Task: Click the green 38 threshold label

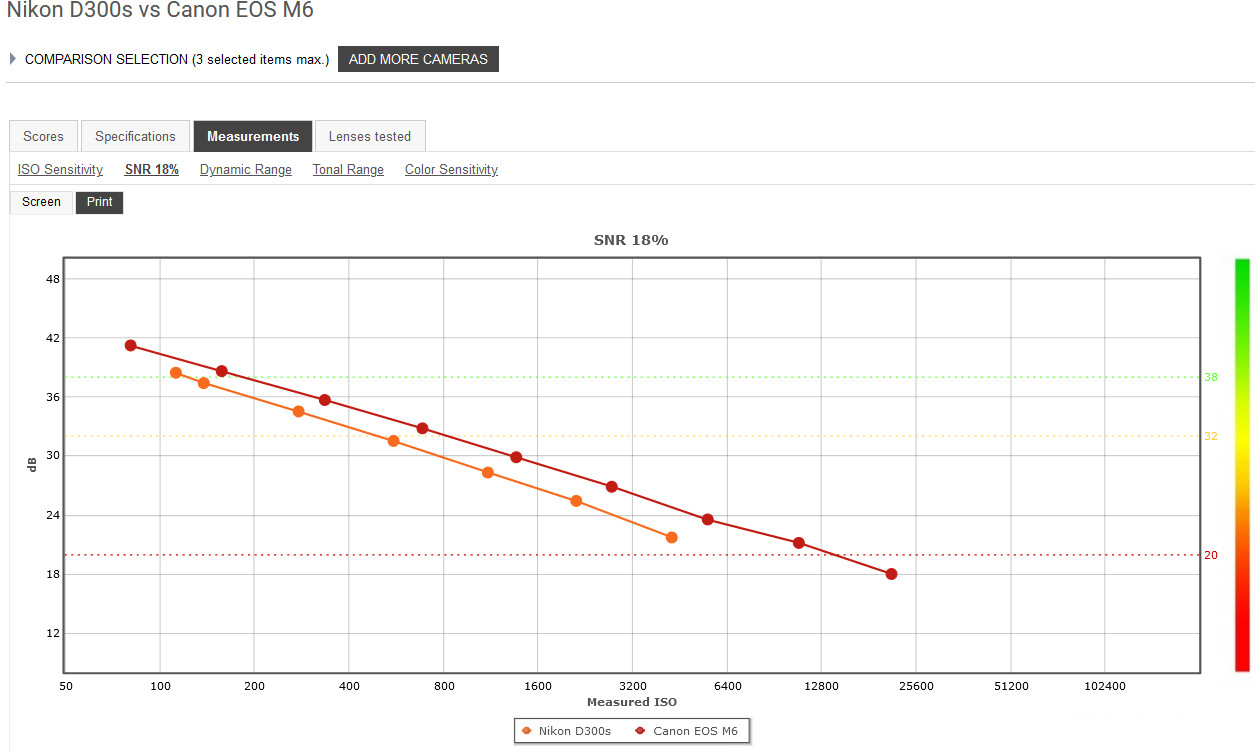Action: [1210, 378]
